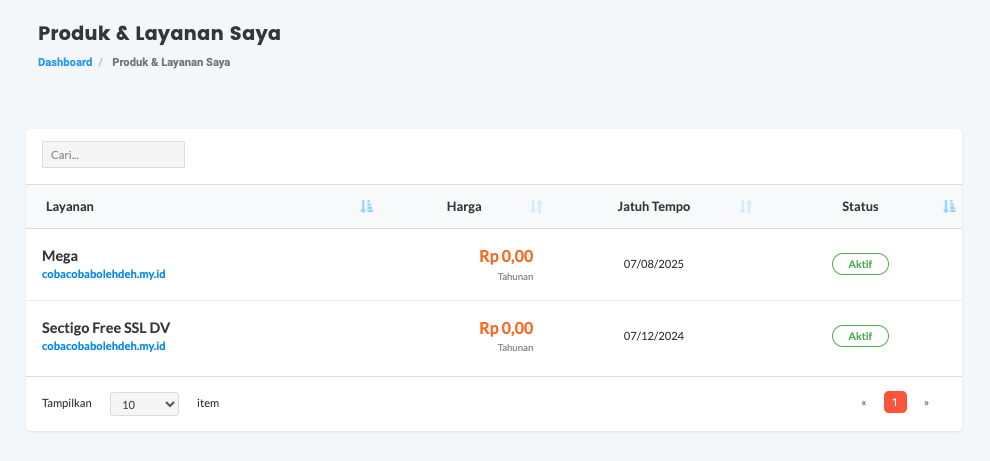This screenshot has width=990, height=461.
Task: Sort by Layanan column icon
Action: [366, 207]
